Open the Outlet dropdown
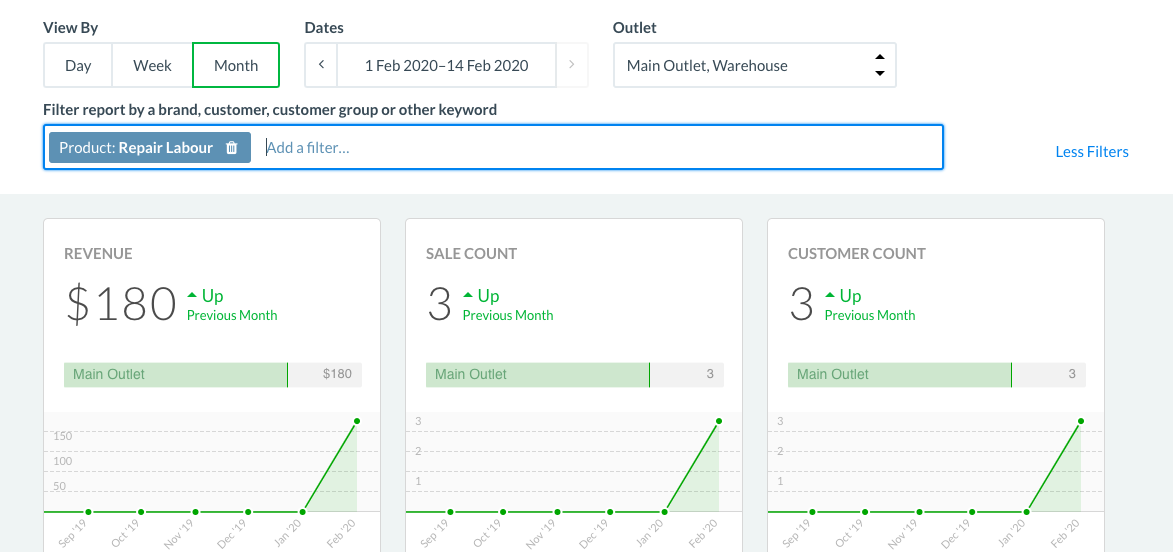The height and width of the screenshot is (552, 1173). [x=754, y=65]
